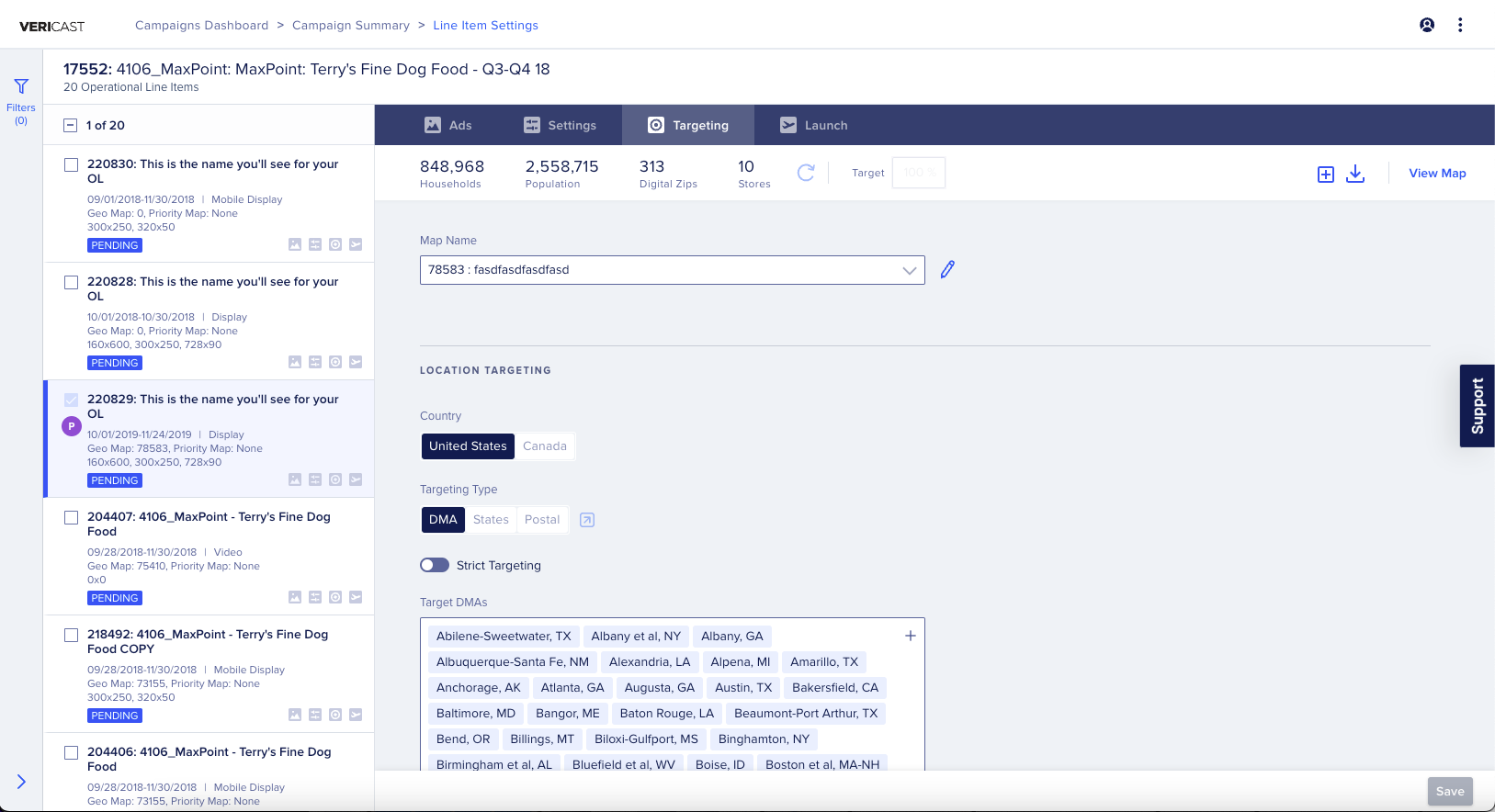Open the Map Name dropdown
Viewport: 1495px width, 812px height.
pyautogui.click(x=673, y=270)
